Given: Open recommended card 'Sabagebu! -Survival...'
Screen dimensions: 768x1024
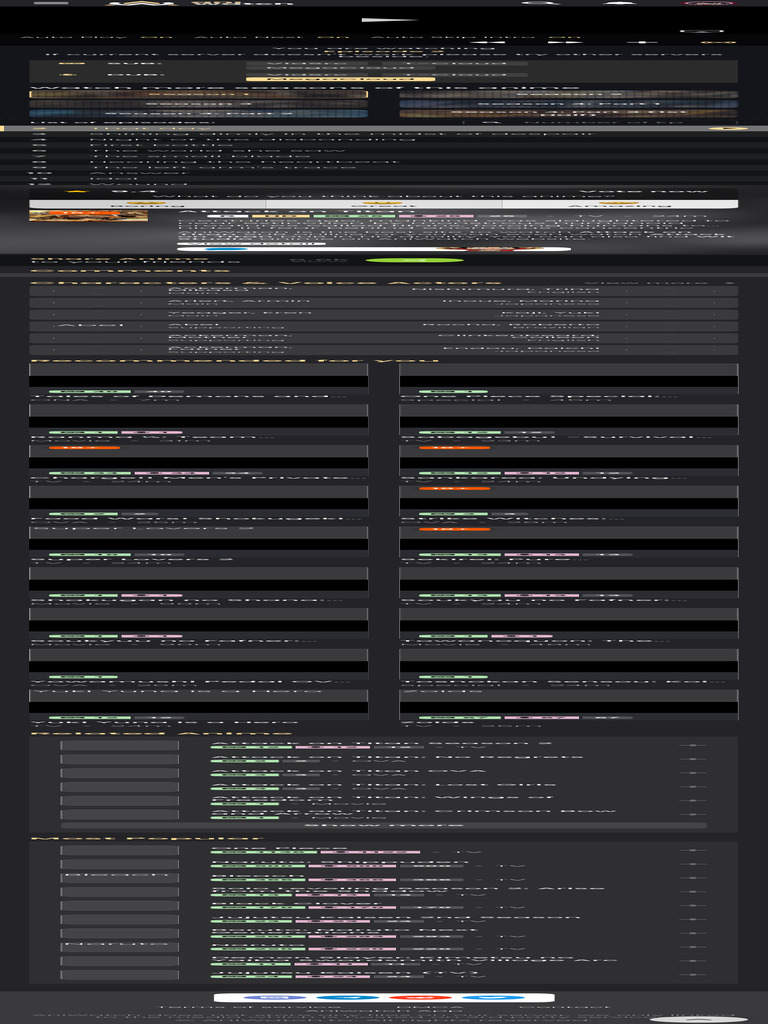Looking at the screenshot, I should [x=569, y=421].
